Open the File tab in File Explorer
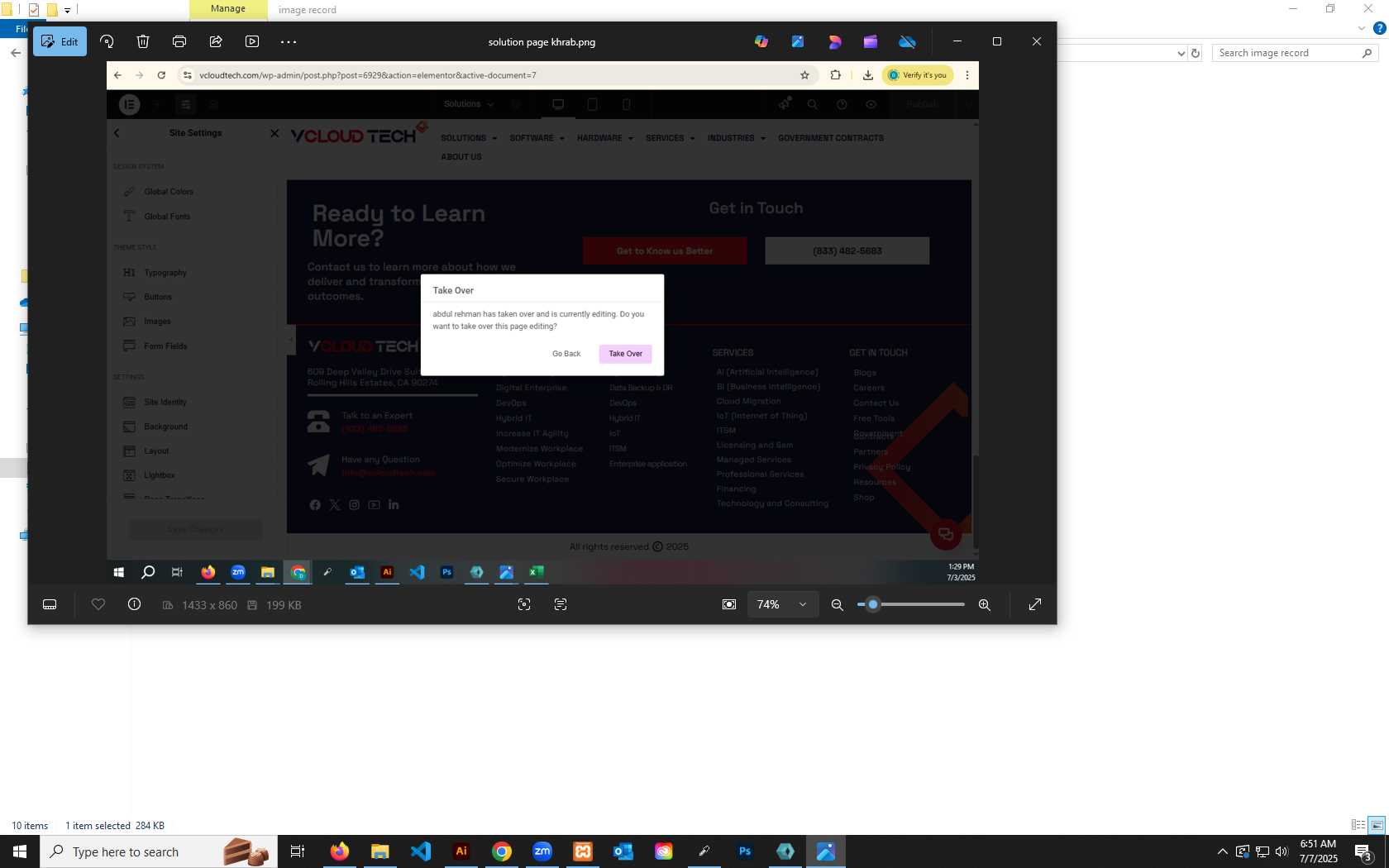The image size is (1389, 868). tap(21, 29)
